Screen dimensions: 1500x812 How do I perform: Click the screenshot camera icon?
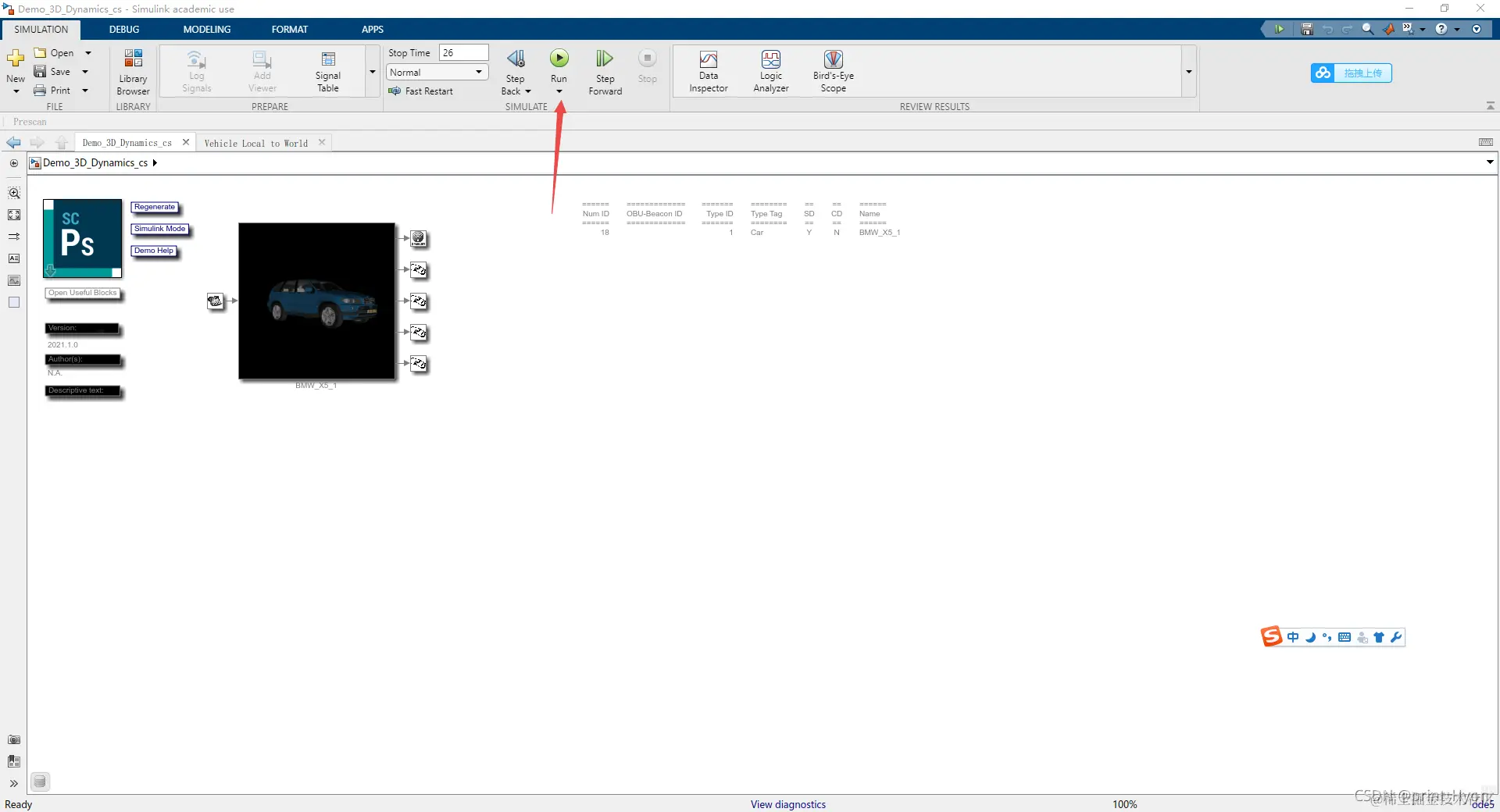pyautogui.click(x=14, y=740)
